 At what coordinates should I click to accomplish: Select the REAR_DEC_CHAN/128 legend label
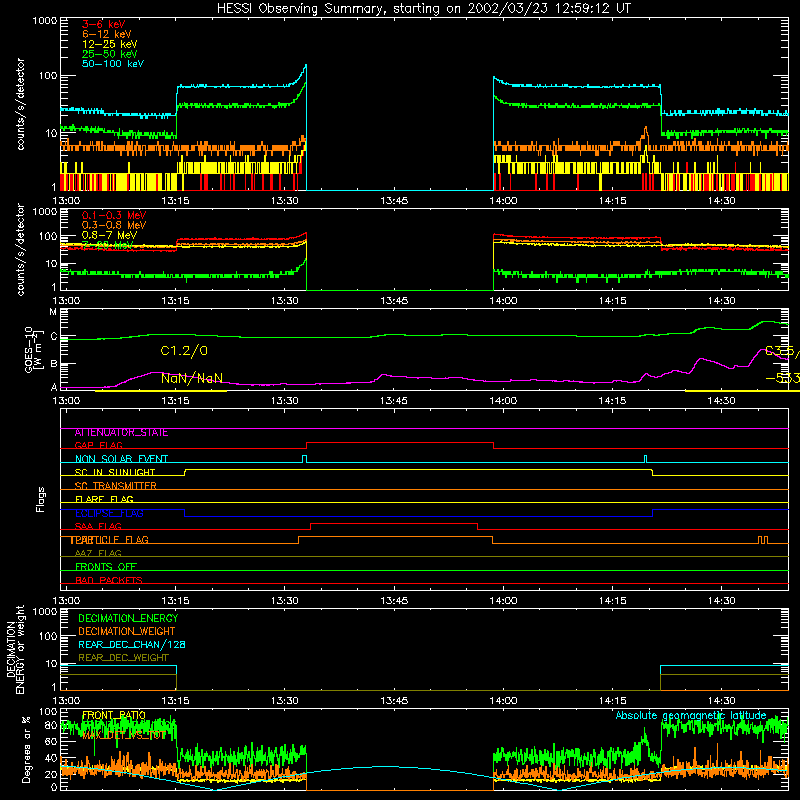[x=132, y=644]
